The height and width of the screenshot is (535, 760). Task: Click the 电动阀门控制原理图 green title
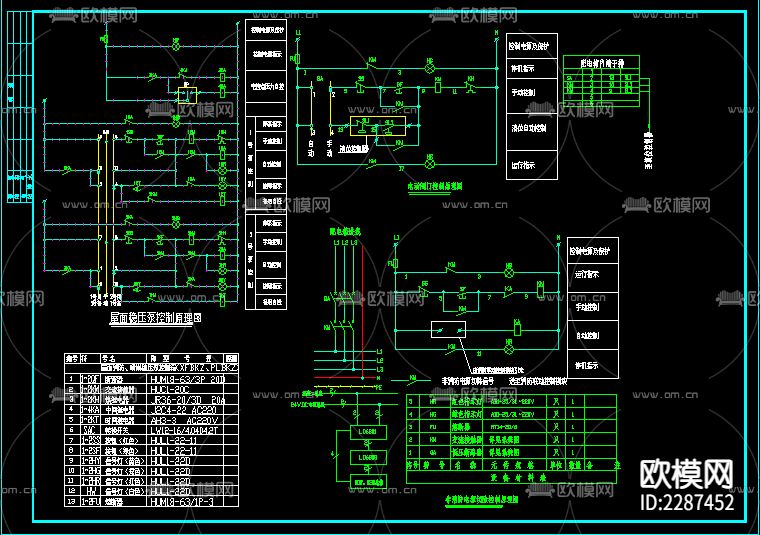click(433, 186)
